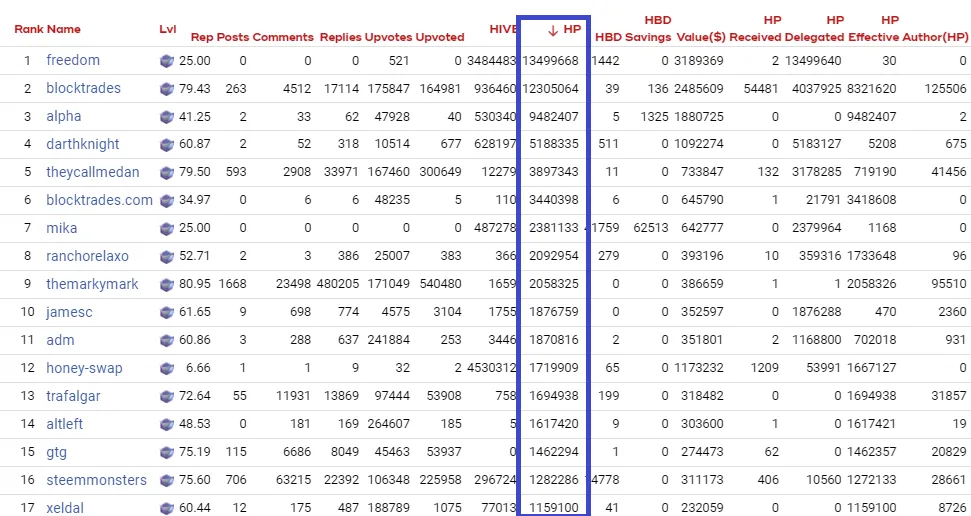Open the alpha account link
The height and width of the screenshot is (516, 971).
[64, 116]
